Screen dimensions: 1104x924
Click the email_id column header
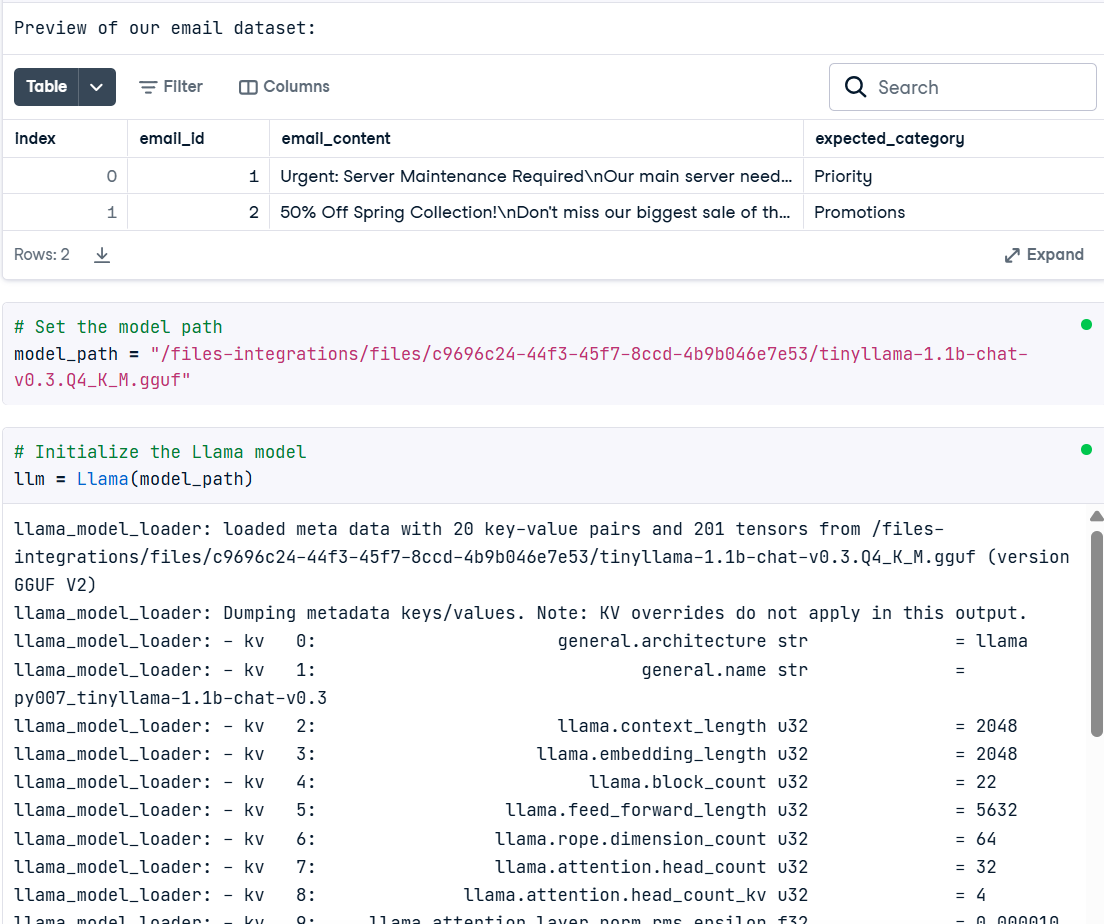tap(172, 139)
